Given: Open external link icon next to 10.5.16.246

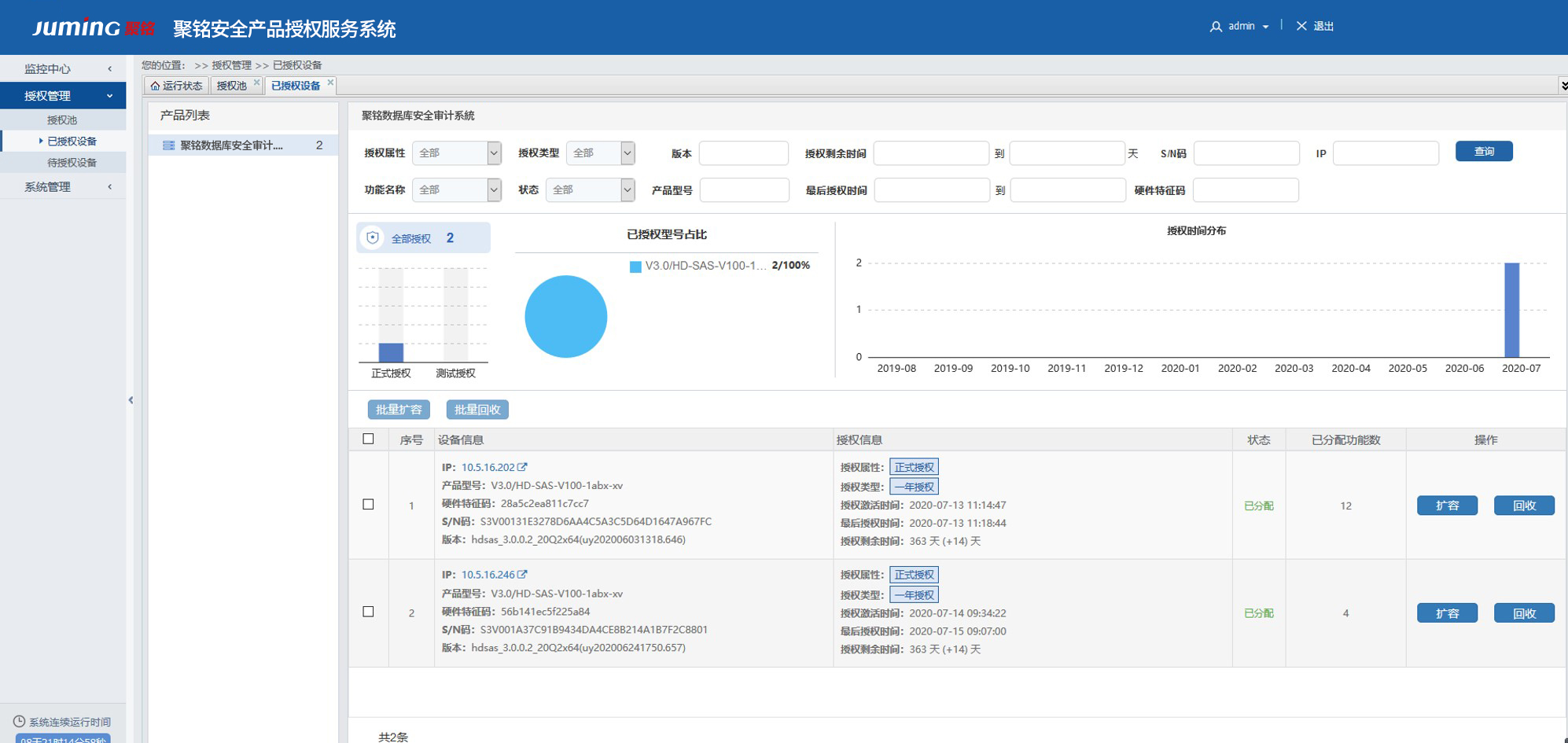Looking at the screenshot, I should 522,575.
